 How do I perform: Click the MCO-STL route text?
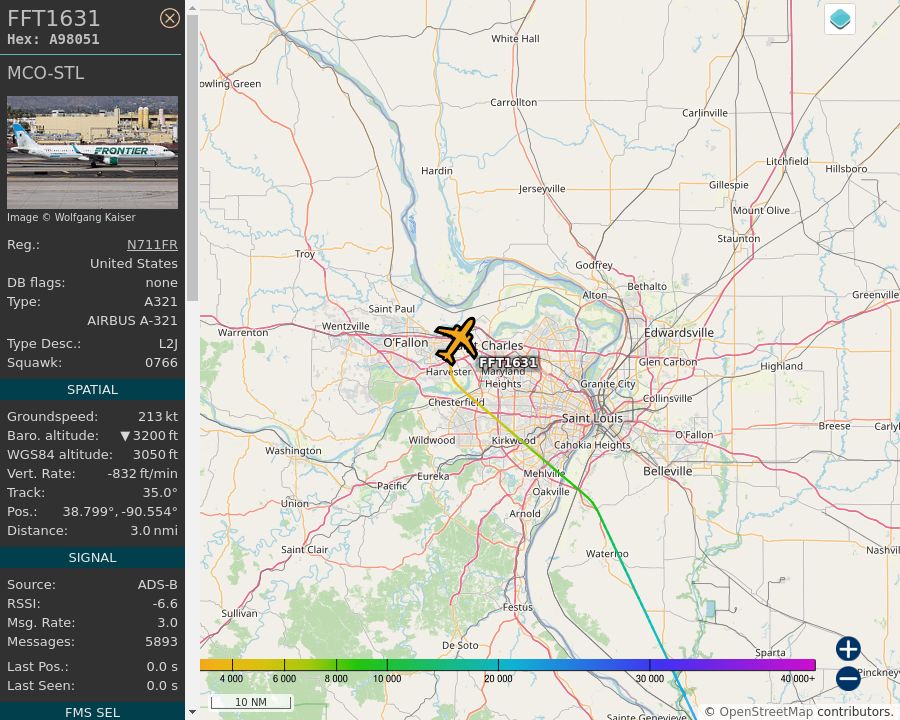click(x=45, y=73)
